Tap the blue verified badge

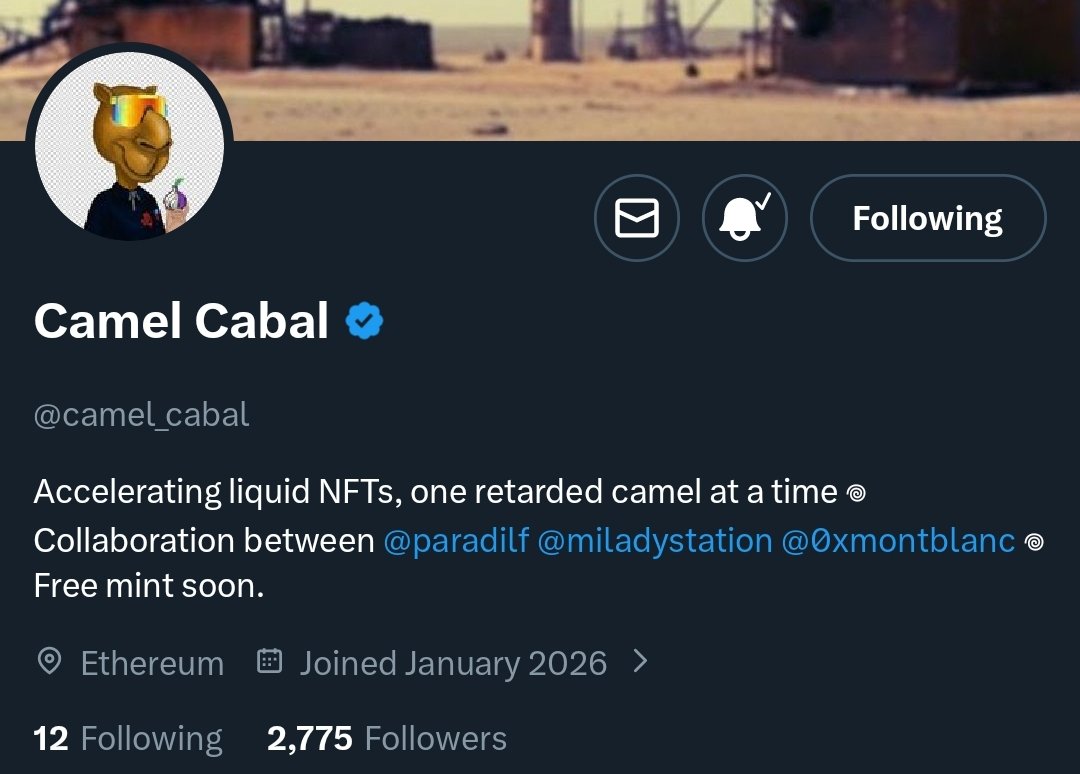click(x=364, y=321)
